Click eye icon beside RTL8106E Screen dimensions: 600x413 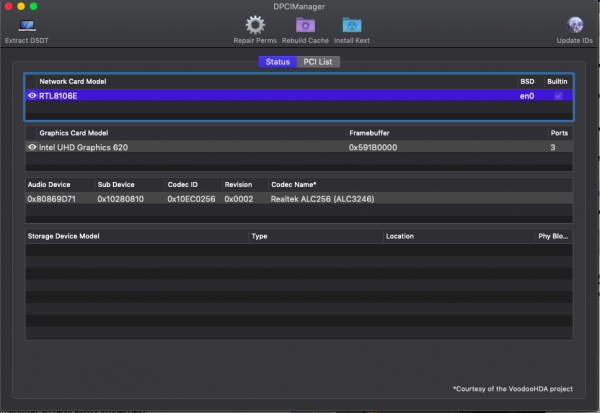[32, 95]
